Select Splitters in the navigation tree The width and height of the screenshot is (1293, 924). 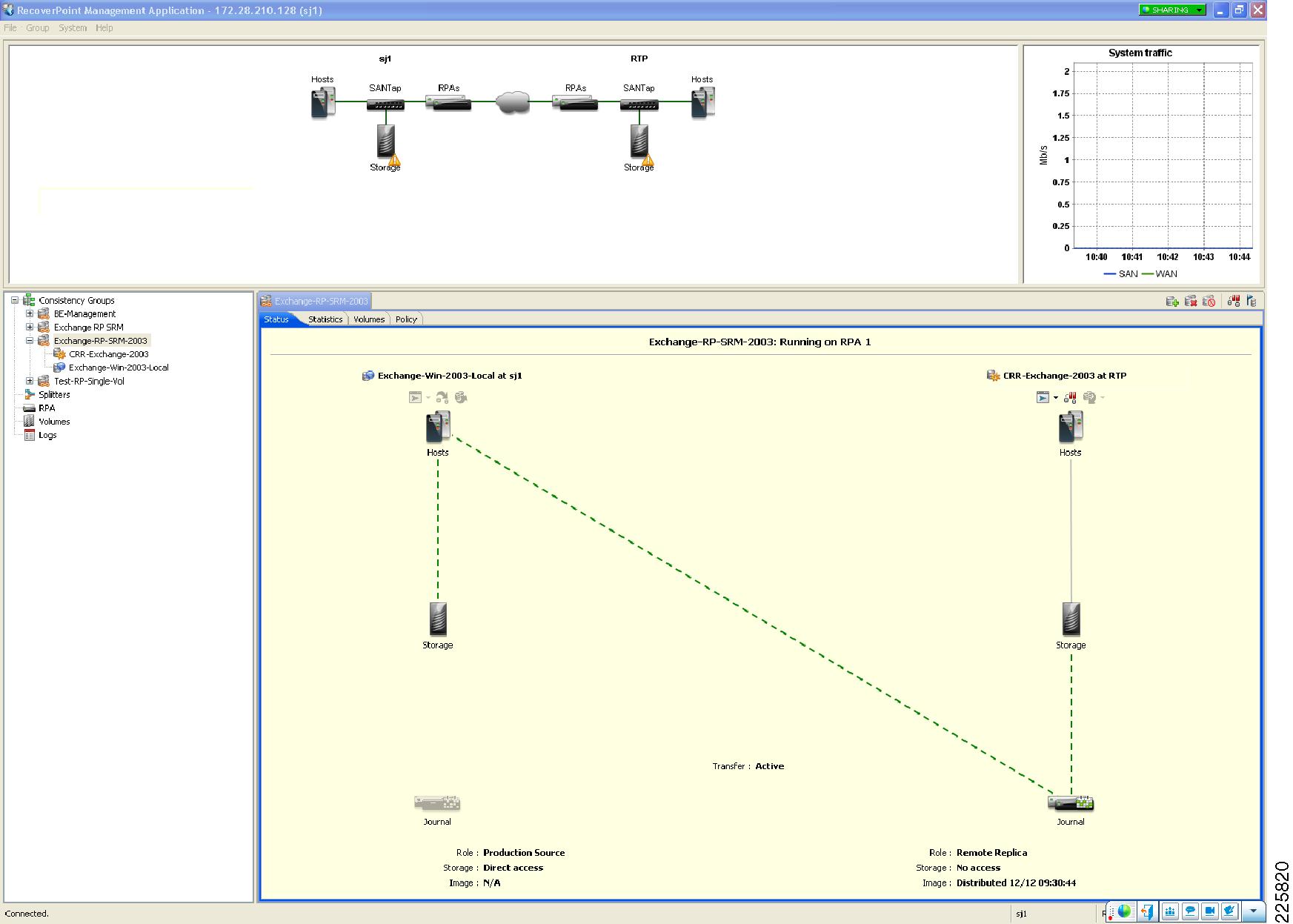click(54, 395)
